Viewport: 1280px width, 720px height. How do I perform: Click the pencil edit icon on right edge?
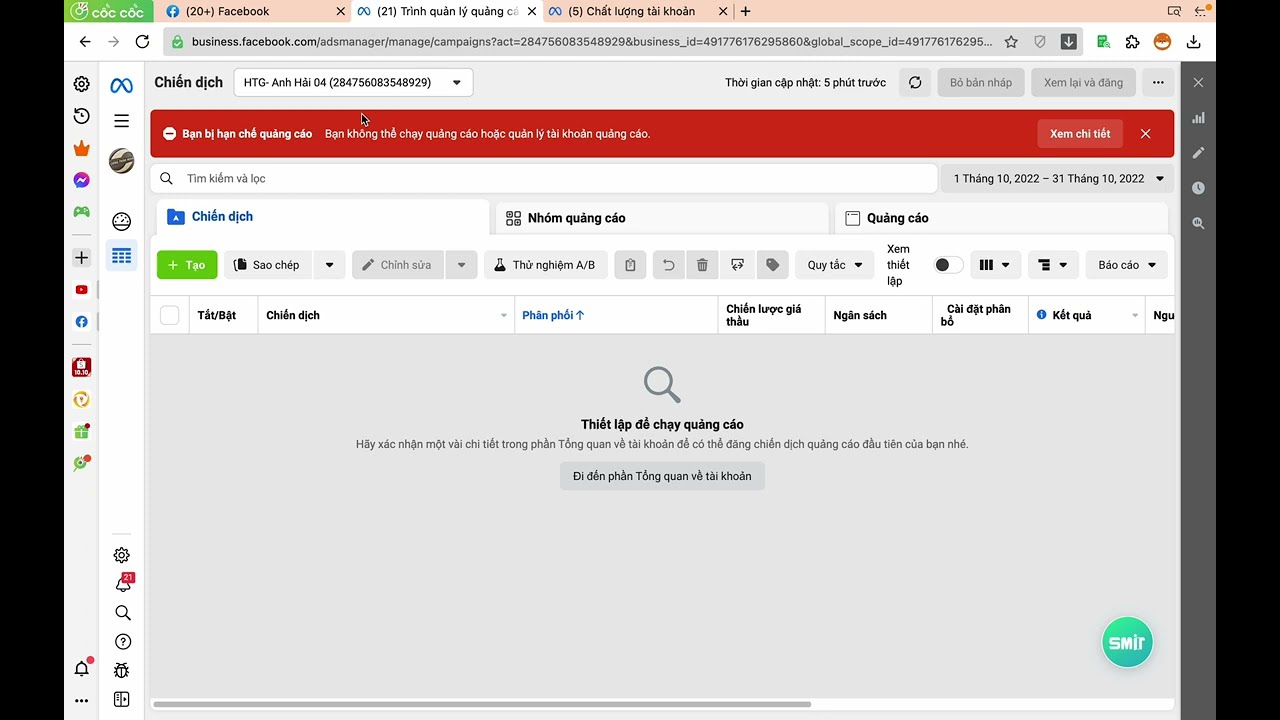coord(1198,153)
